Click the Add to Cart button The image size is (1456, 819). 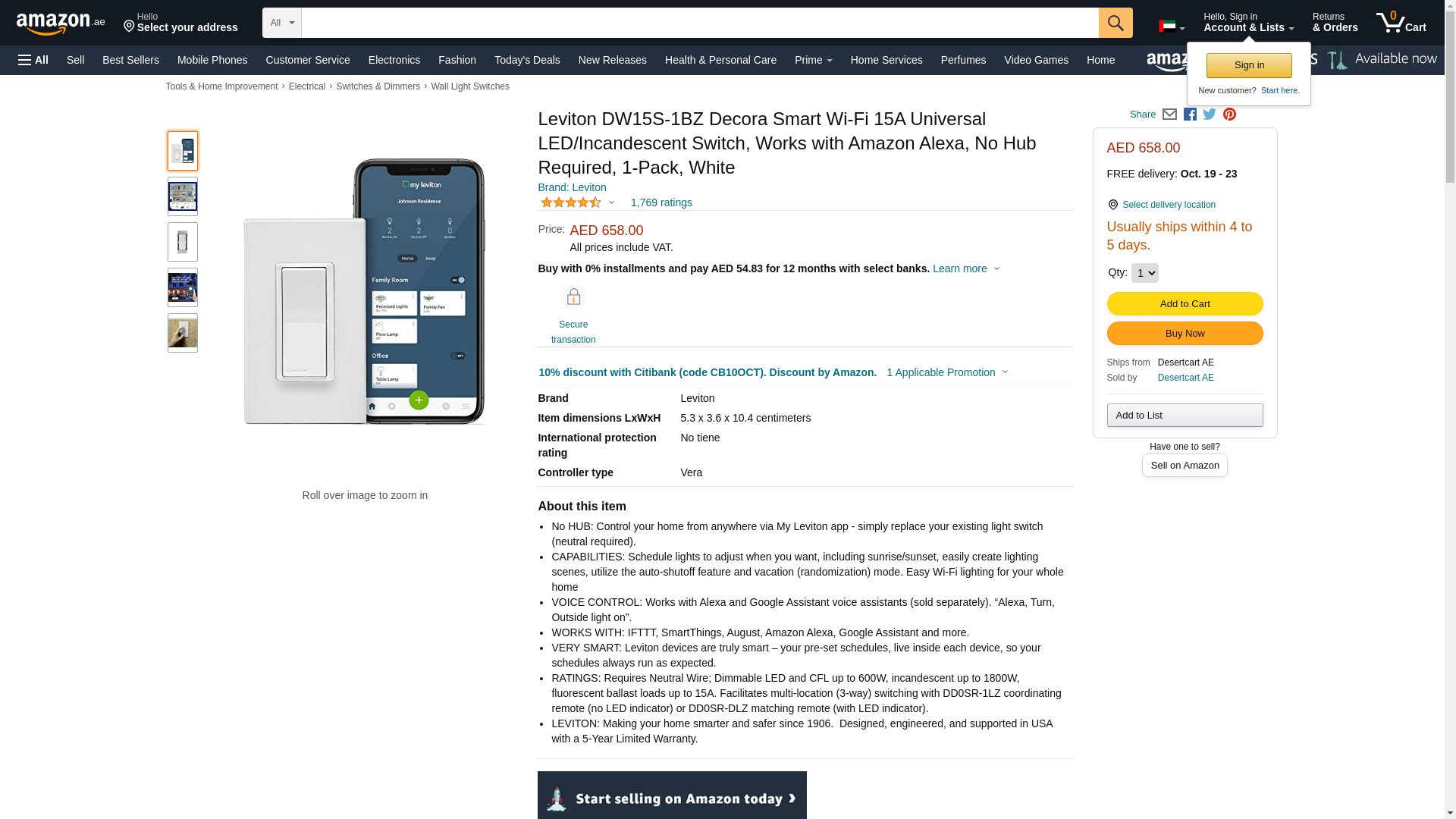[1185, 304]
